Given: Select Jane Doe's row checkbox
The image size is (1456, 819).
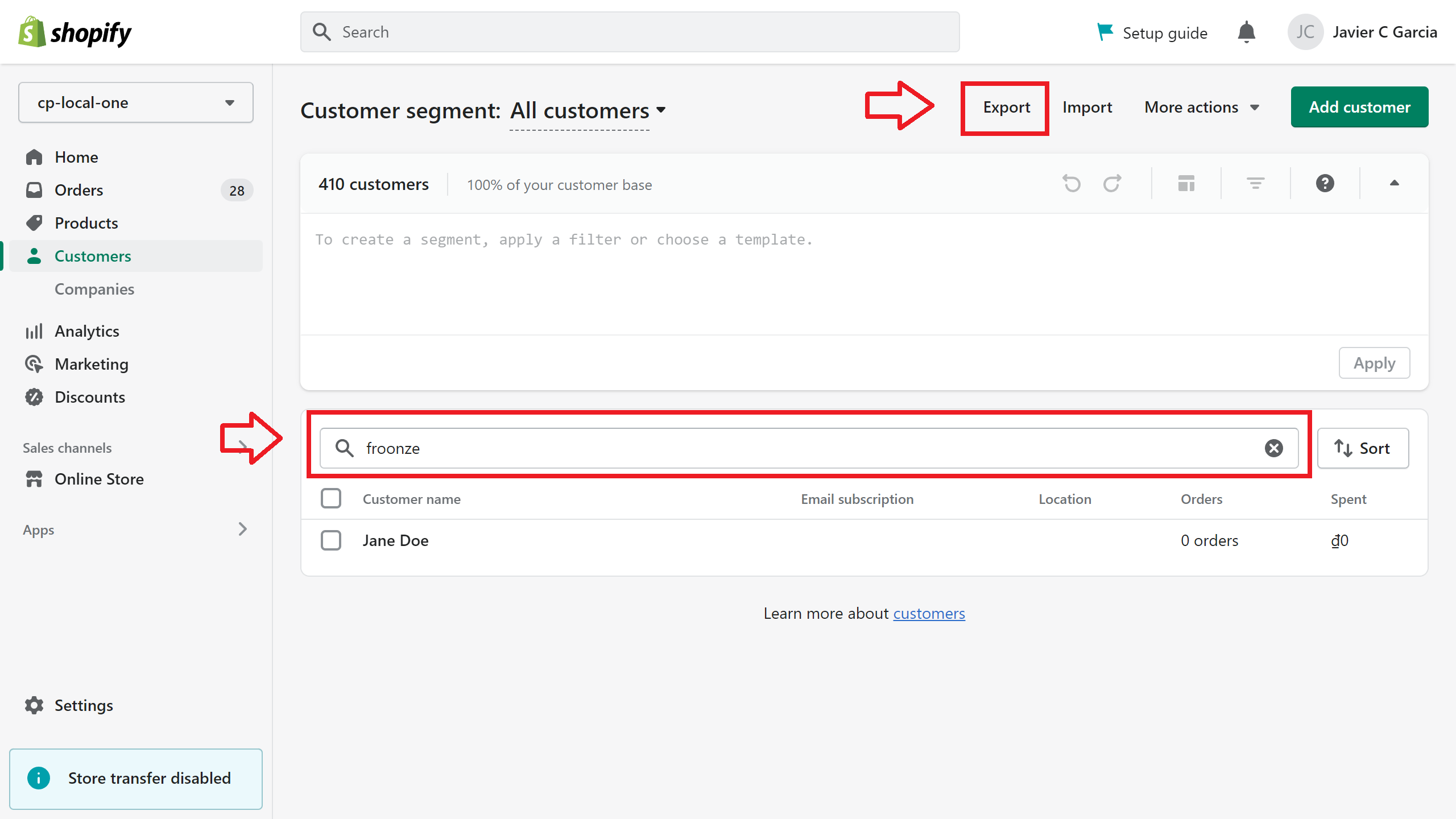Looking at the screenshot, I should [x=331, y=540].
